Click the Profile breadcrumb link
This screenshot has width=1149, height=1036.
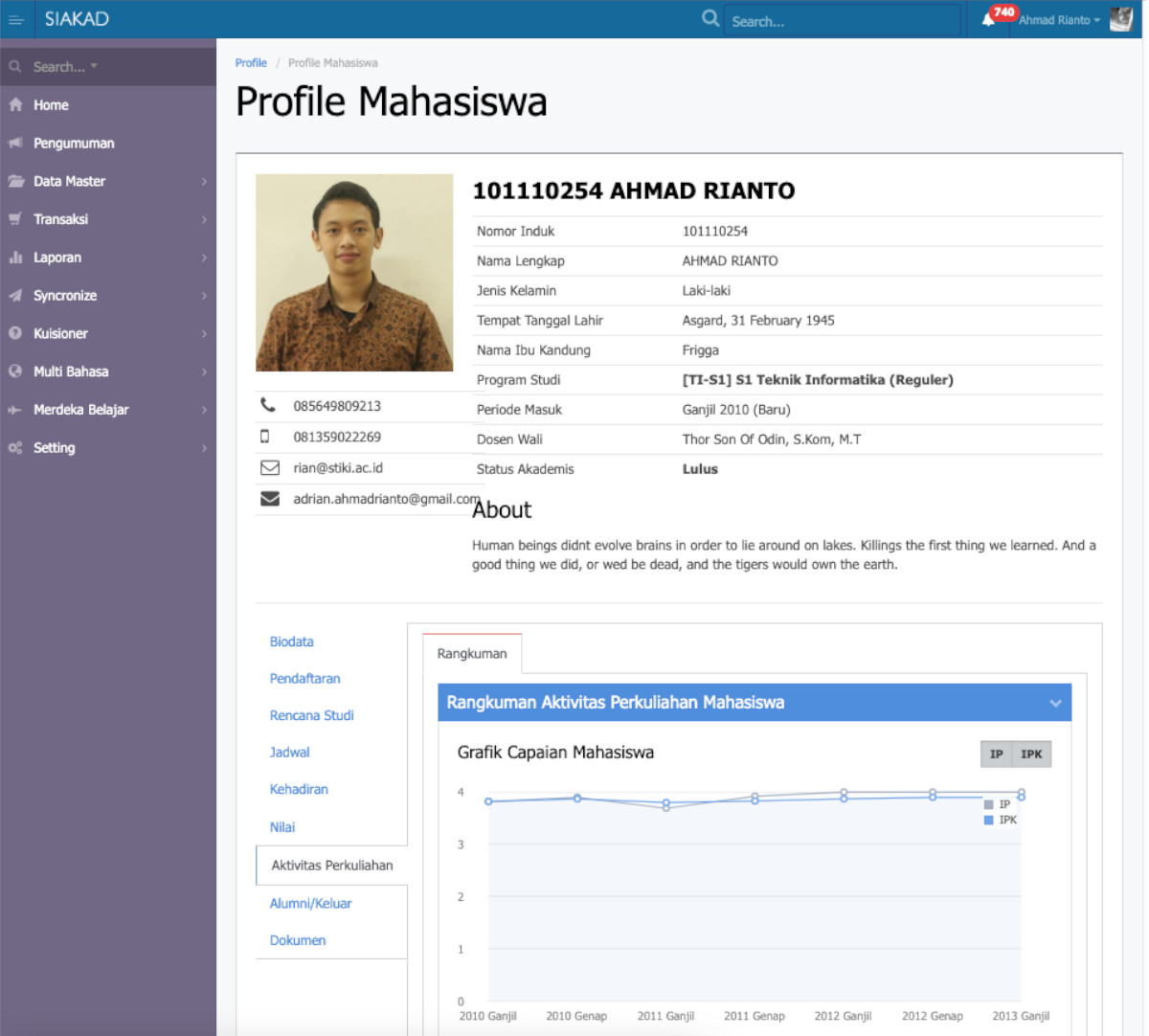(251, 63)
